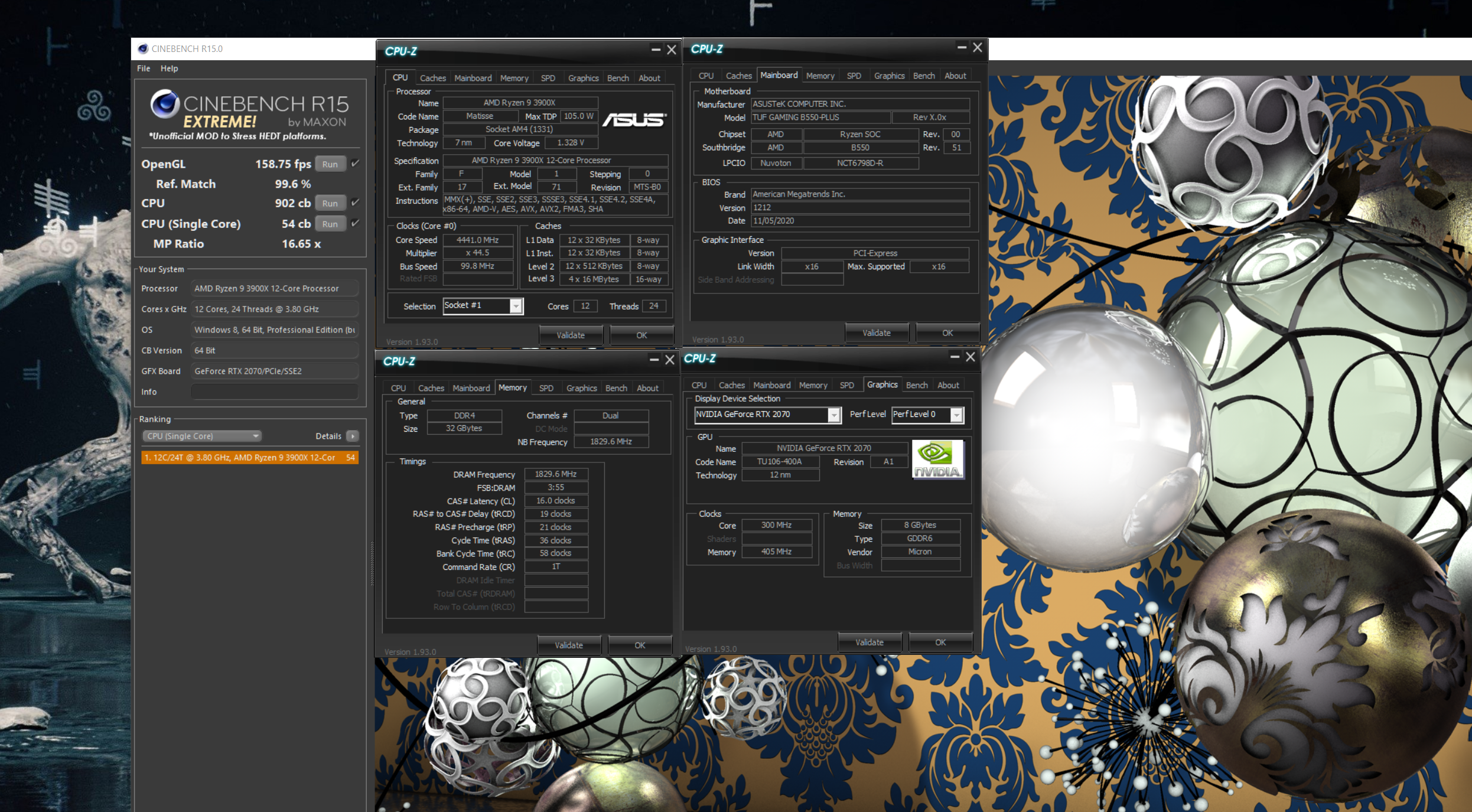This screenshot has height=812, width=1472.
Task: Click the Core Voltage 1.328 V value
Action: point(571,142)
